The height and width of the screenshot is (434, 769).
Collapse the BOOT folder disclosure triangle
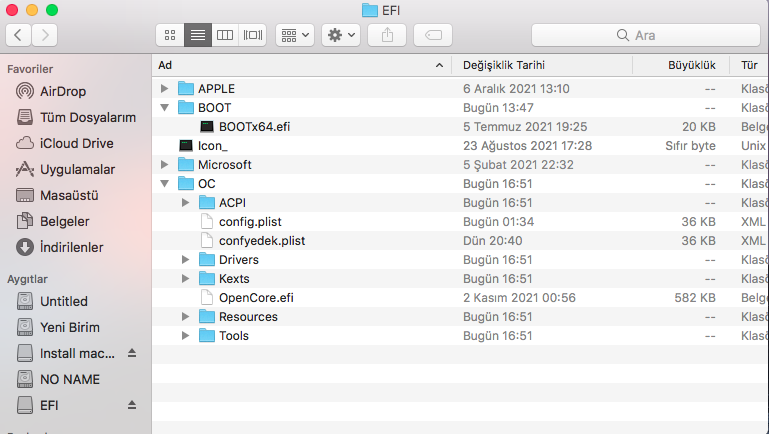(x=165, y=107)
